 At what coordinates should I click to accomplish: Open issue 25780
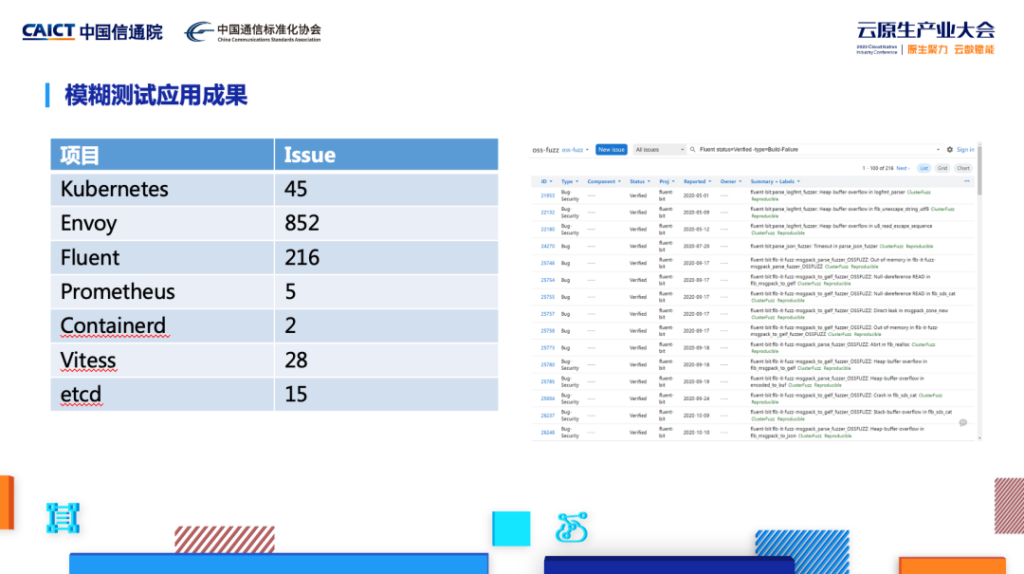coord(547,365)
